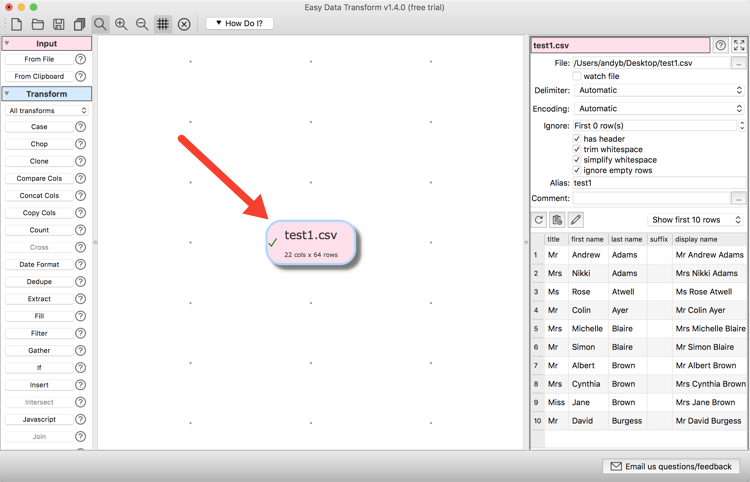Create a new file from toolbar

pyautogui.click(x=17, y=24)
